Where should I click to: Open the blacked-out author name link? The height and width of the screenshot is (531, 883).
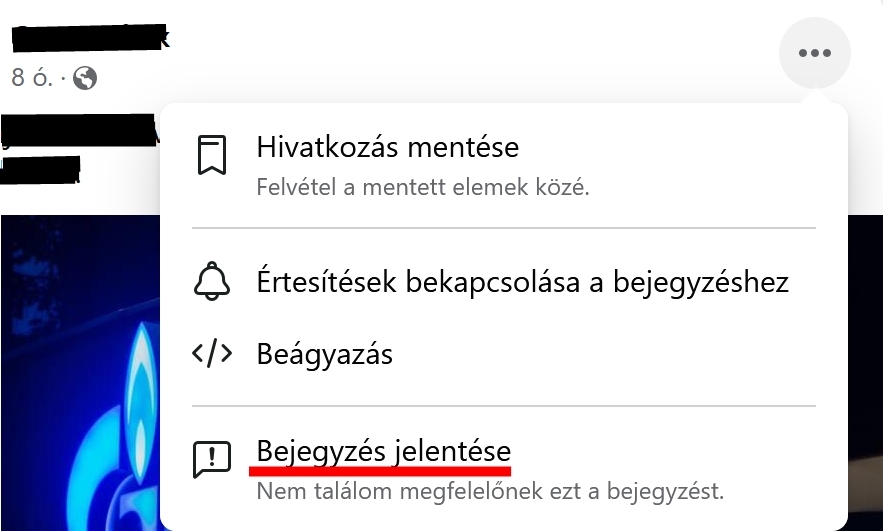90,37
